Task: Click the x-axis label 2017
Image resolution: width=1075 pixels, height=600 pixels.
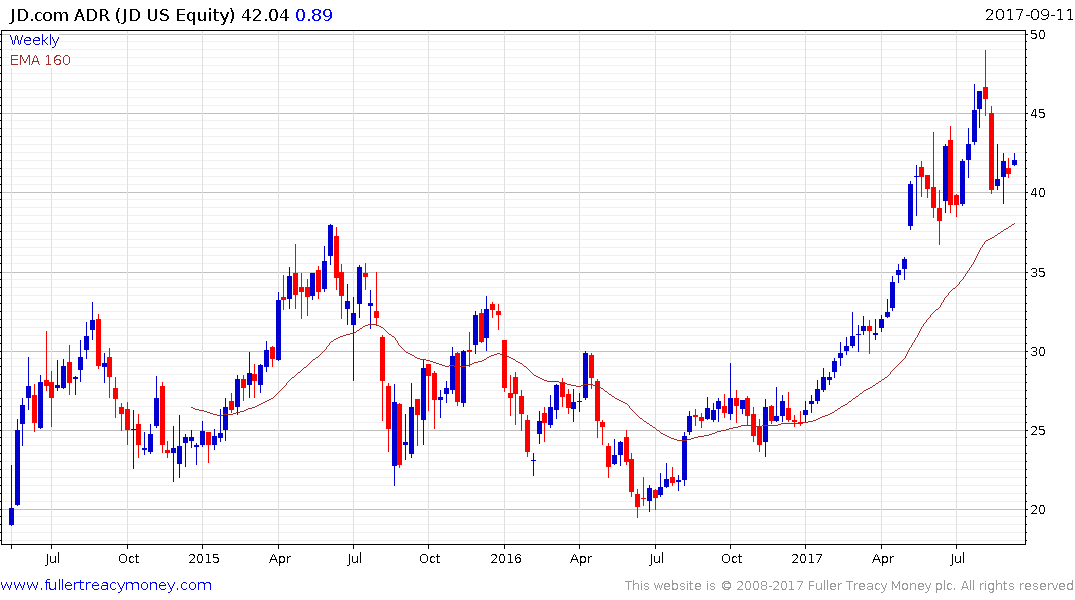Action: 806,558
